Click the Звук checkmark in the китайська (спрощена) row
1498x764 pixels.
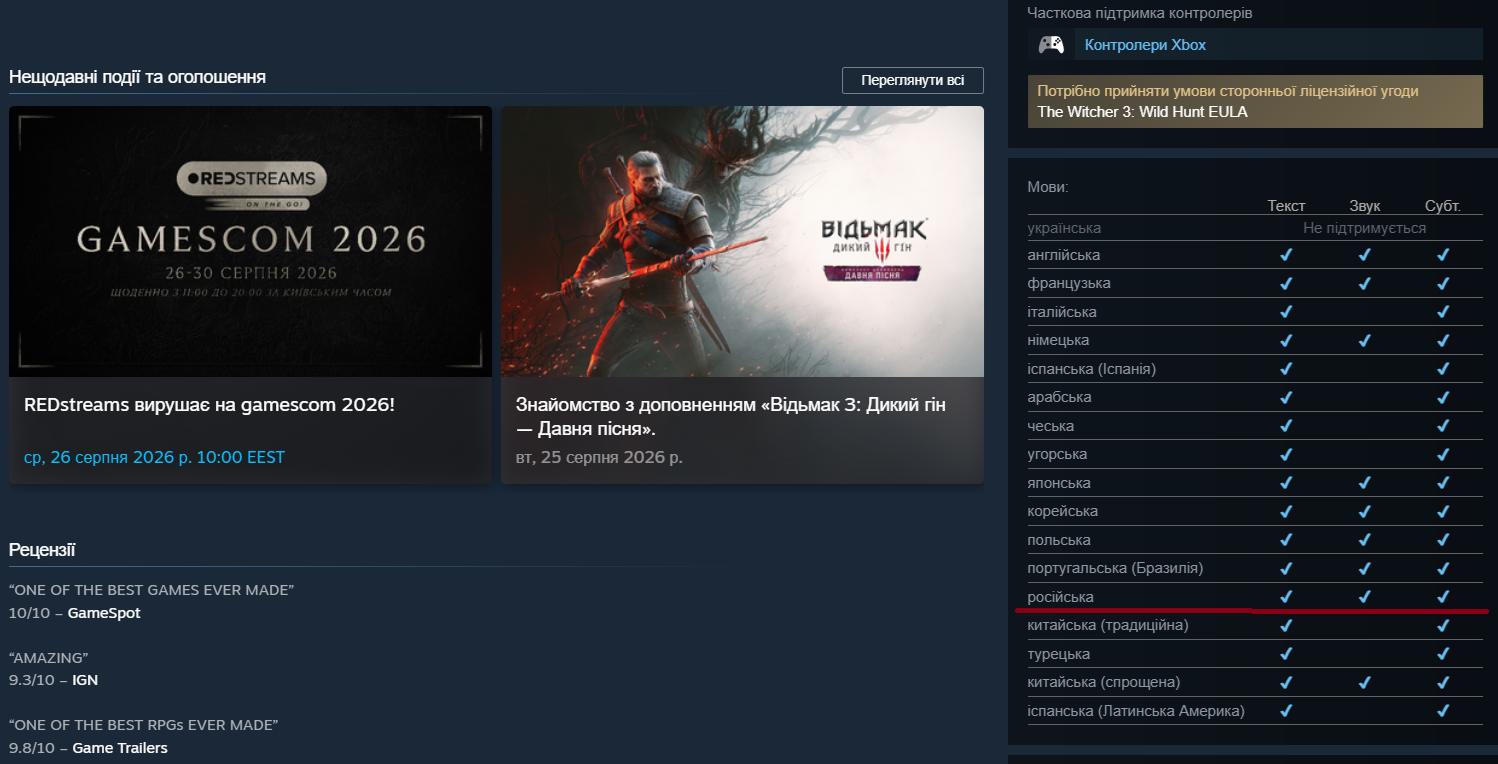[1364, 682]
